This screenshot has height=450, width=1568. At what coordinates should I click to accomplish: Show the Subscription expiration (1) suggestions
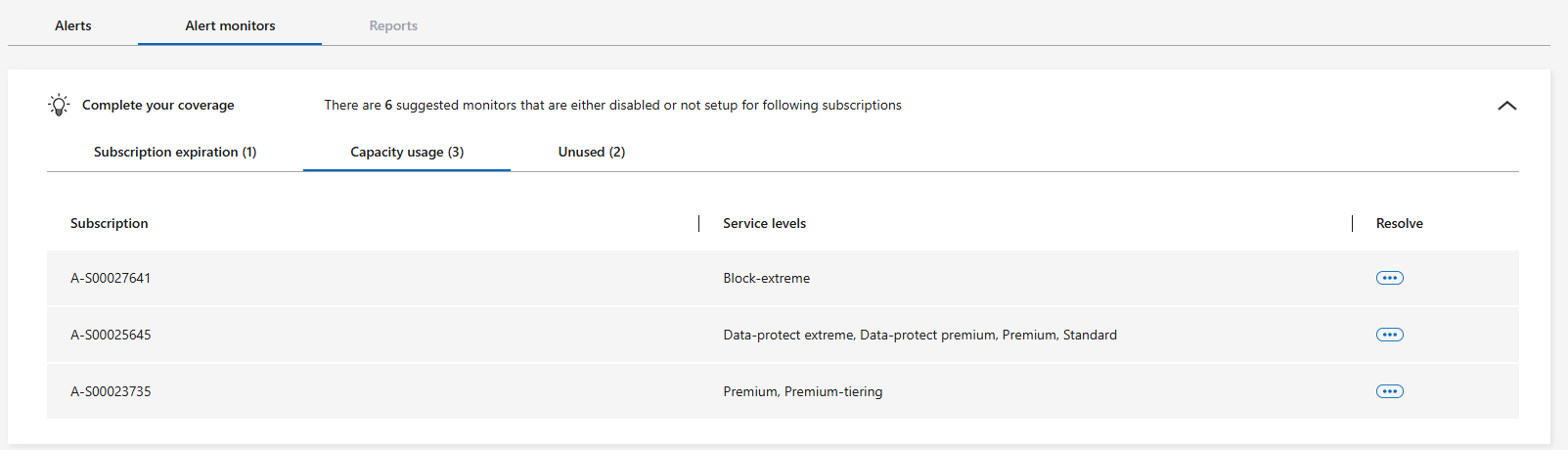pyautogui.click(x=175, y=152)
